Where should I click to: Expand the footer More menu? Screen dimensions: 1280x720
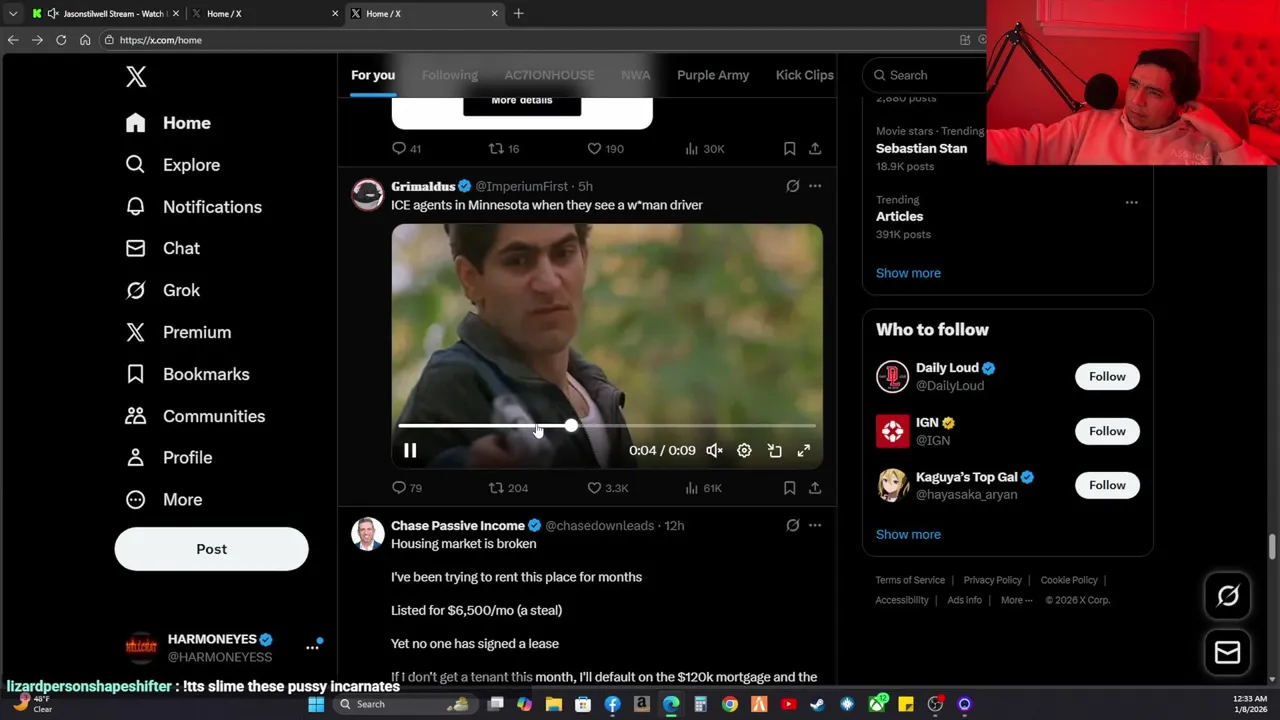(x=1016, y=600)
